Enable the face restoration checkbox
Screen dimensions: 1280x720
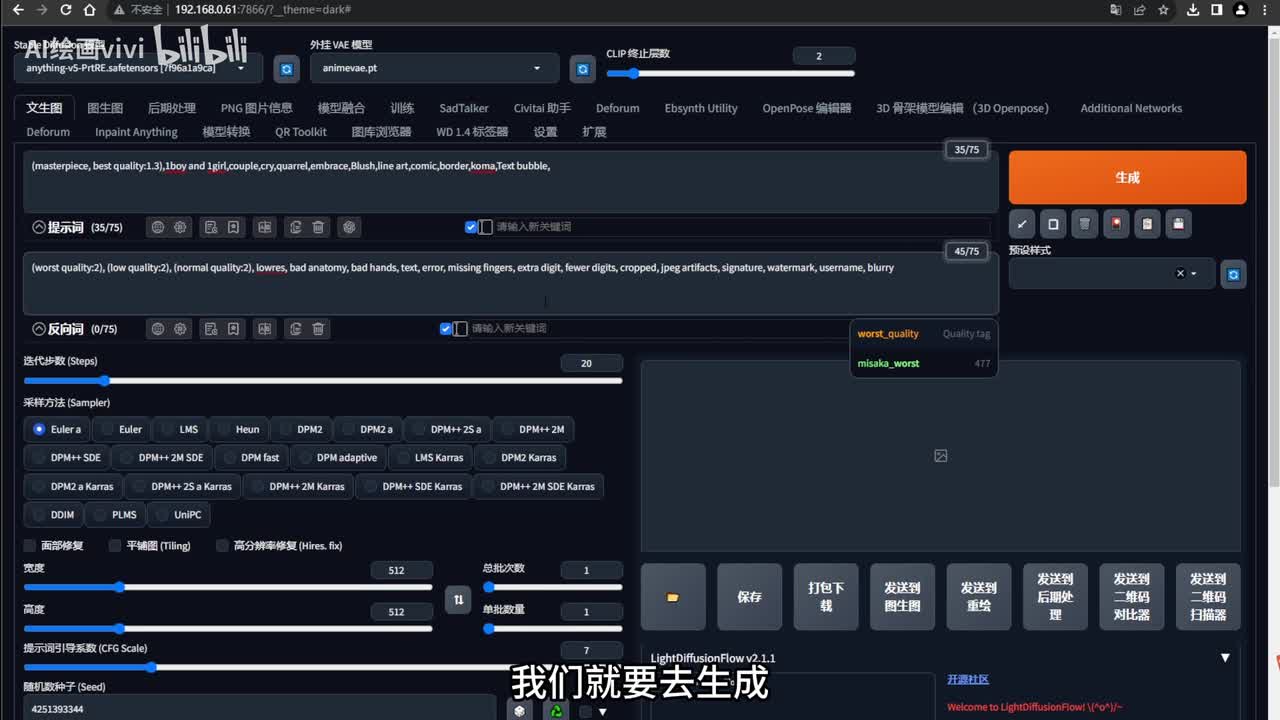(x=30, y=546)
